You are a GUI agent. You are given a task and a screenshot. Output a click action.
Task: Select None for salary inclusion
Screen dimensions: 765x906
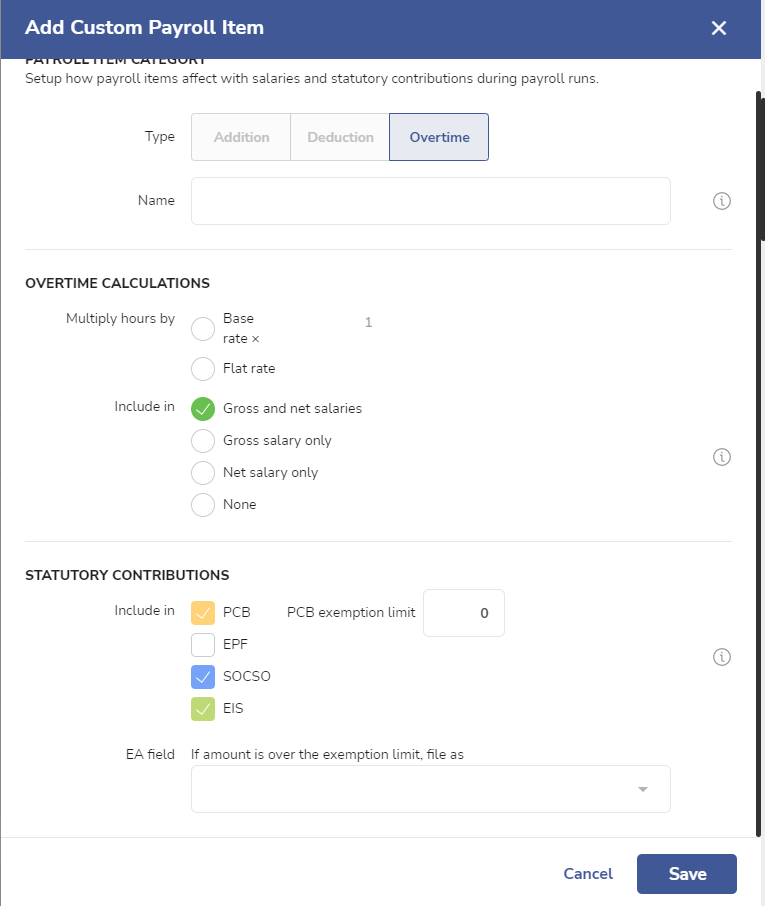pos(203,504)
